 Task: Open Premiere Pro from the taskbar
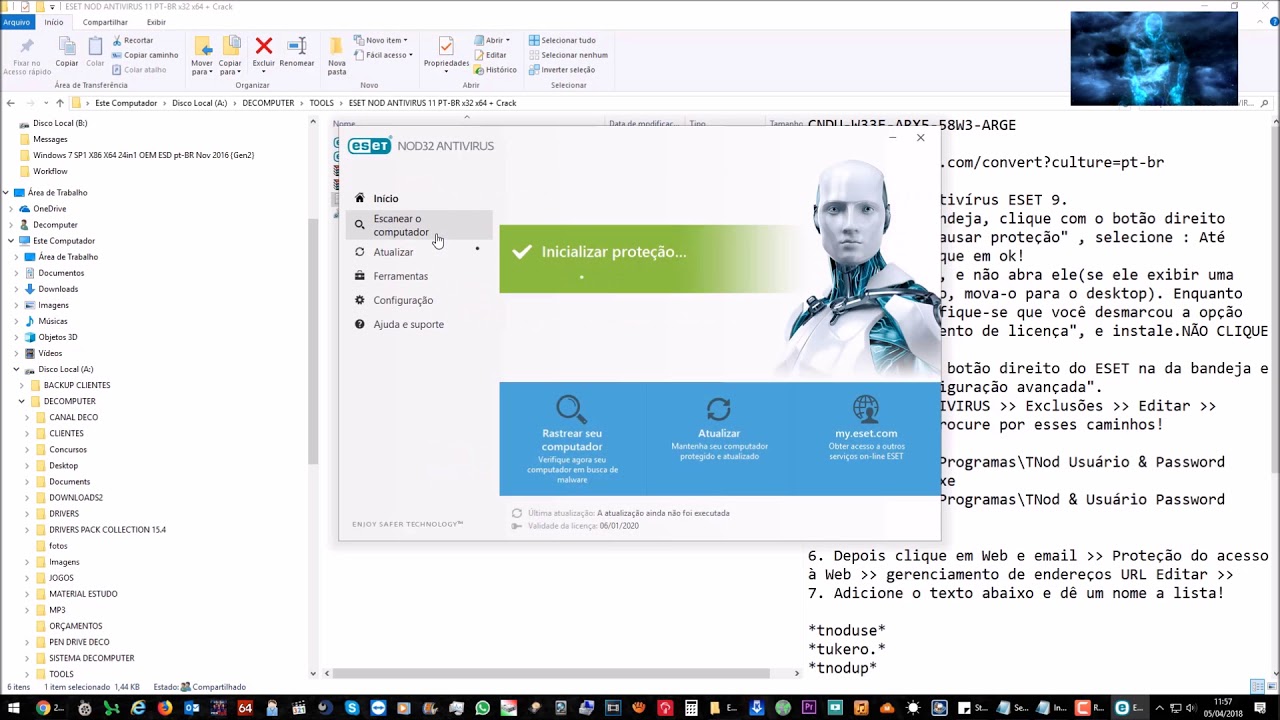[808, 708]
